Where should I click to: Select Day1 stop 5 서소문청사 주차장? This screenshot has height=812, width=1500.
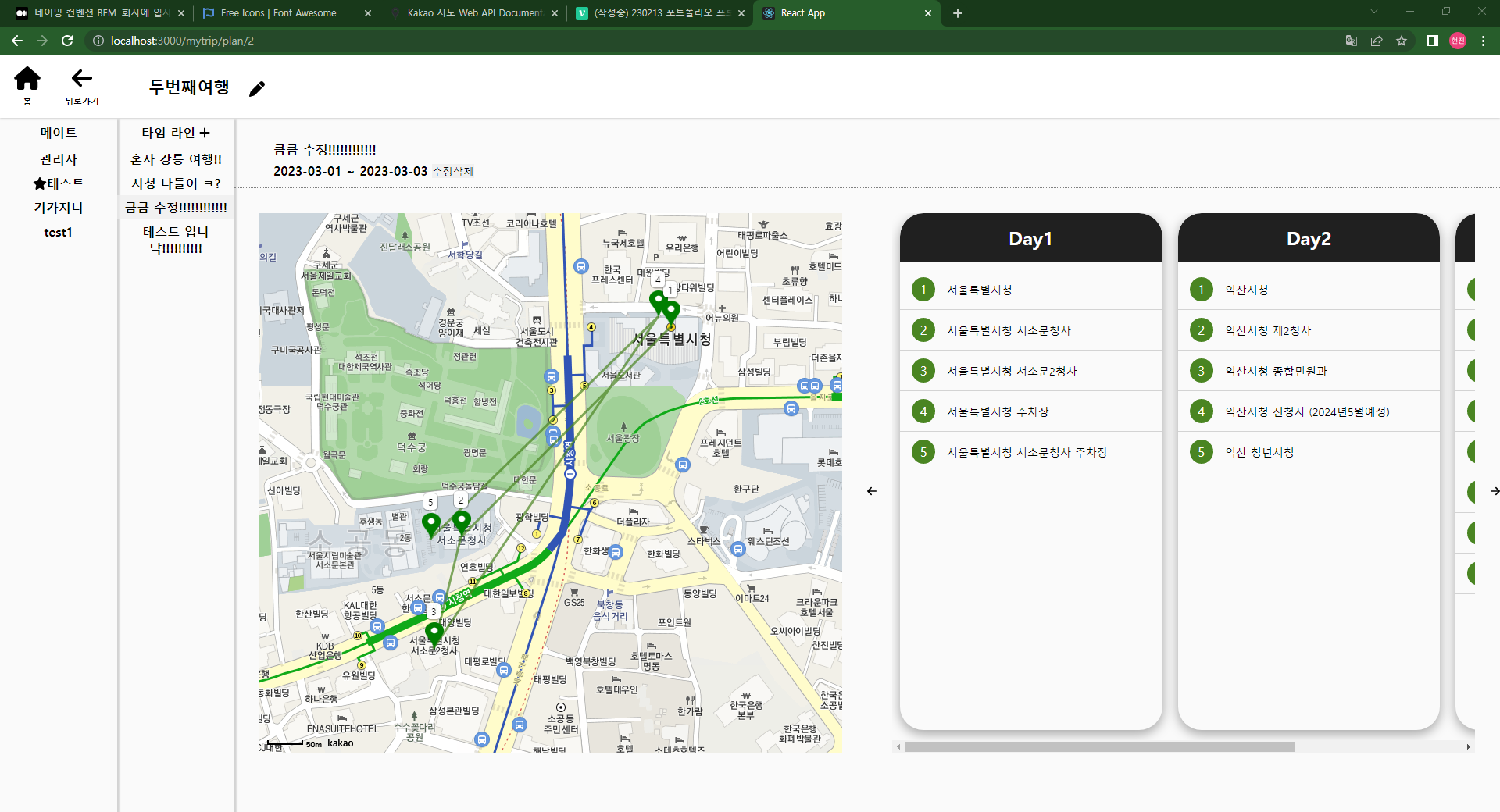1030,452
